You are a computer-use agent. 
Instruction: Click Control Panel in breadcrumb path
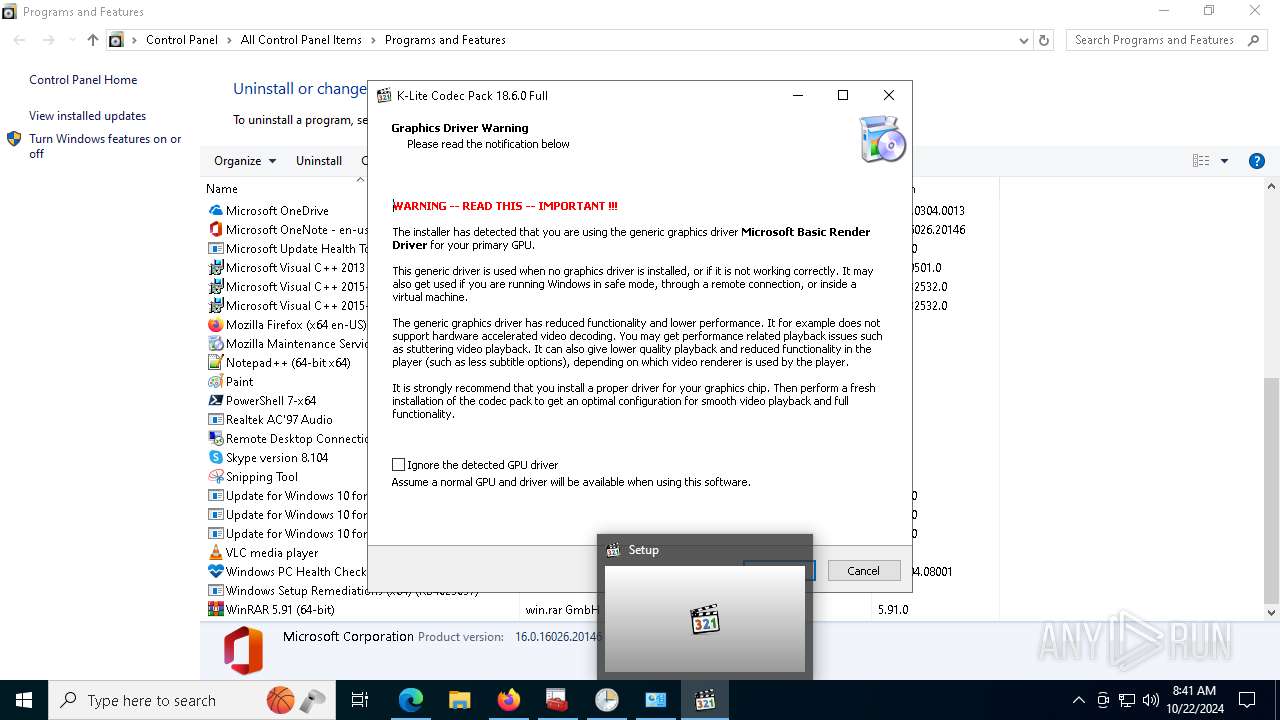(181, 40)
